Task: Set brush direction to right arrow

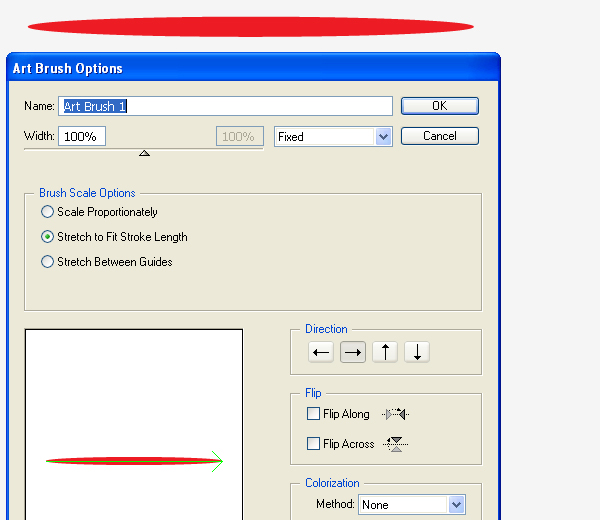Action: coord(353,352)
